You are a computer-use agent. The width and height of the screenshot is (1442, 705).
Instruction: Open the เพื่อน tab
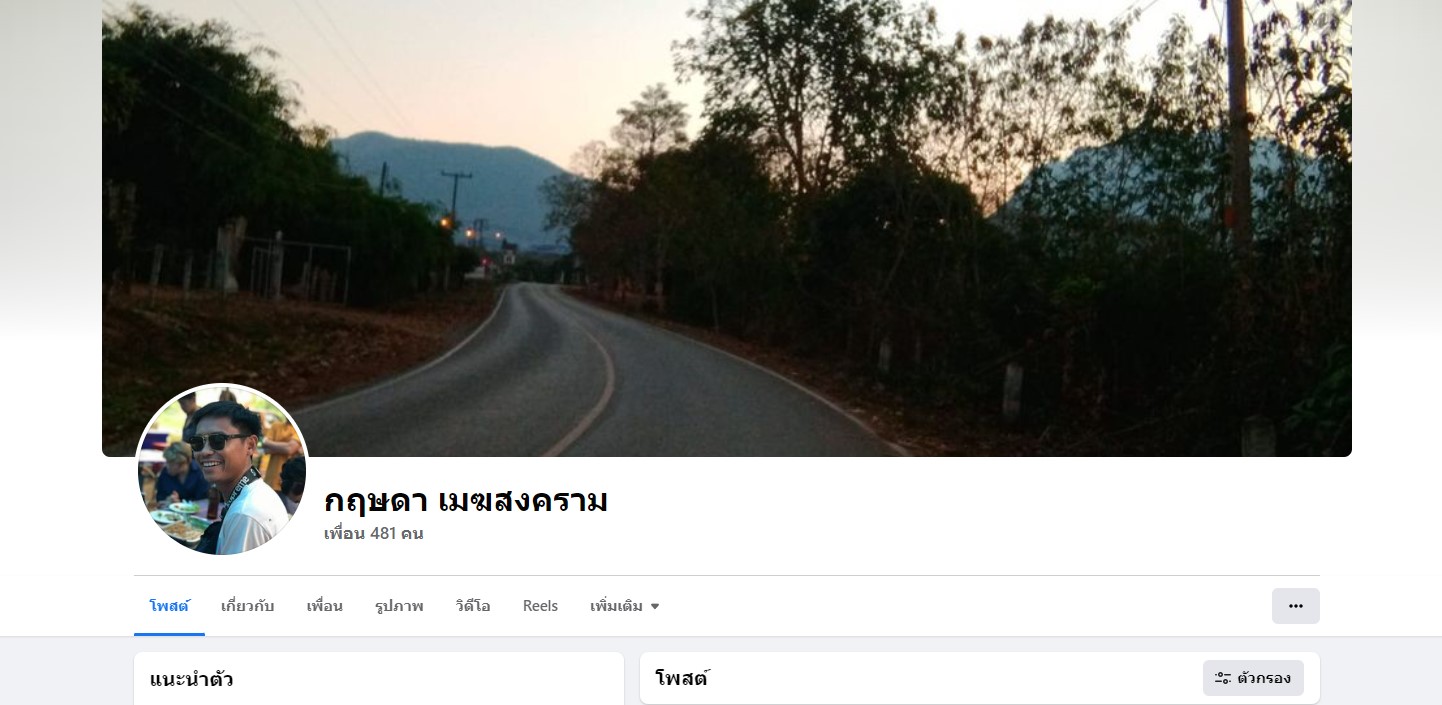click(x=325, y=606)
